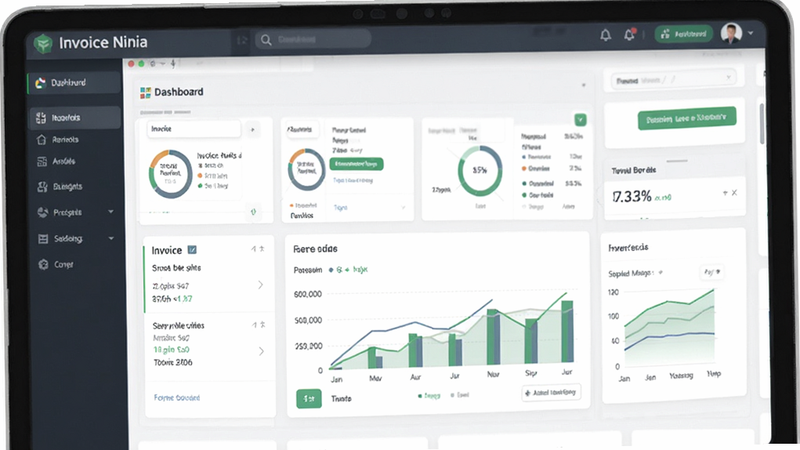Open the first notification bell
The width and height of the screenshot is (800, 450).
(x=606, y=35)
